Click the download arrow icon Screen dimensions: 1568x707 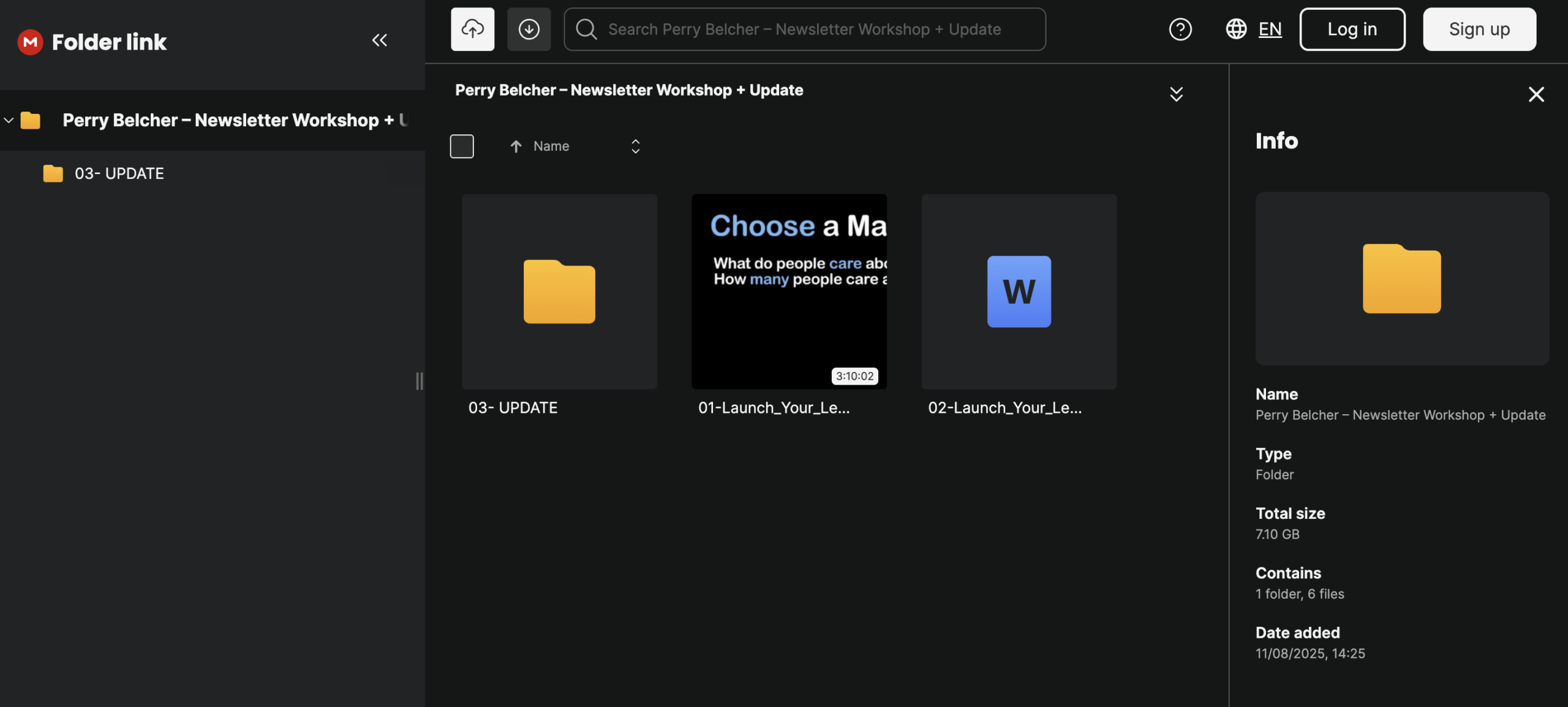[529, 29]
